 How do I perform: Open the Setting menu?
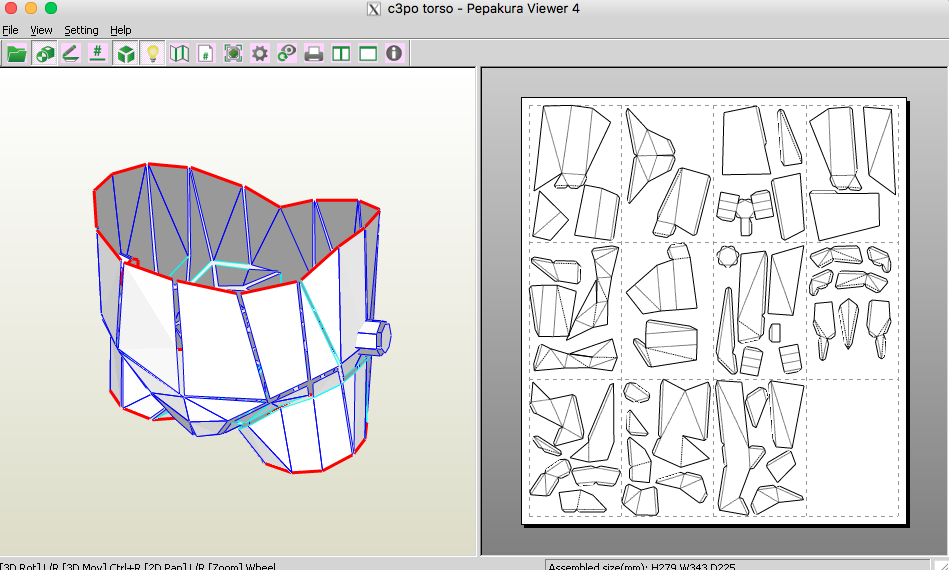click(81, 30)
